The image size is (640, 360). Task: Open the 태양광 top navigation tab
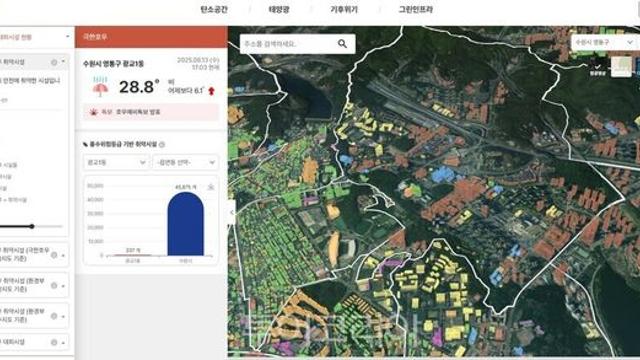[x=279, y=9]
